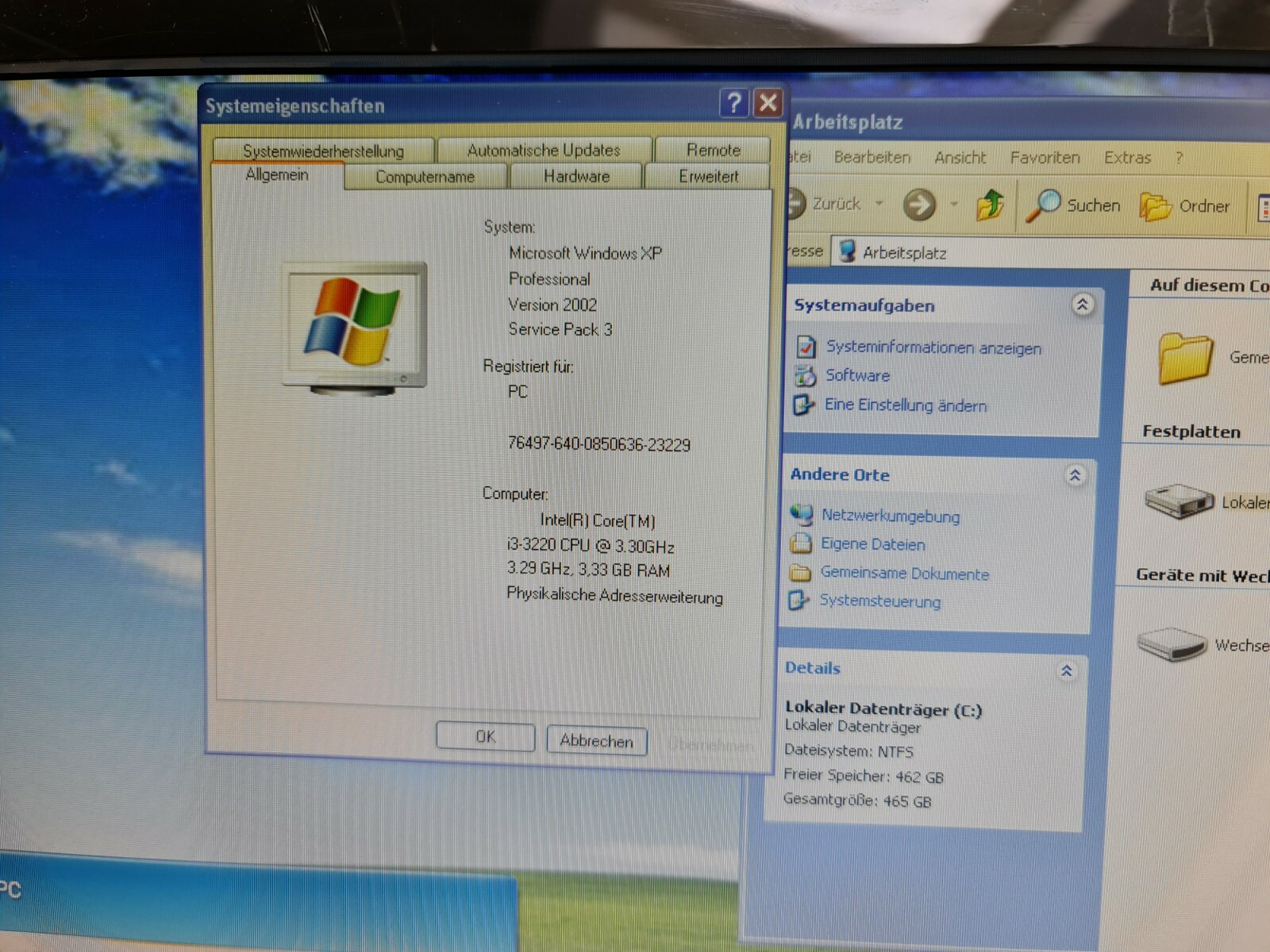
Task: Click Eine Einstellung ändern link
Action: pyautogui.click(x=906, y=405)
